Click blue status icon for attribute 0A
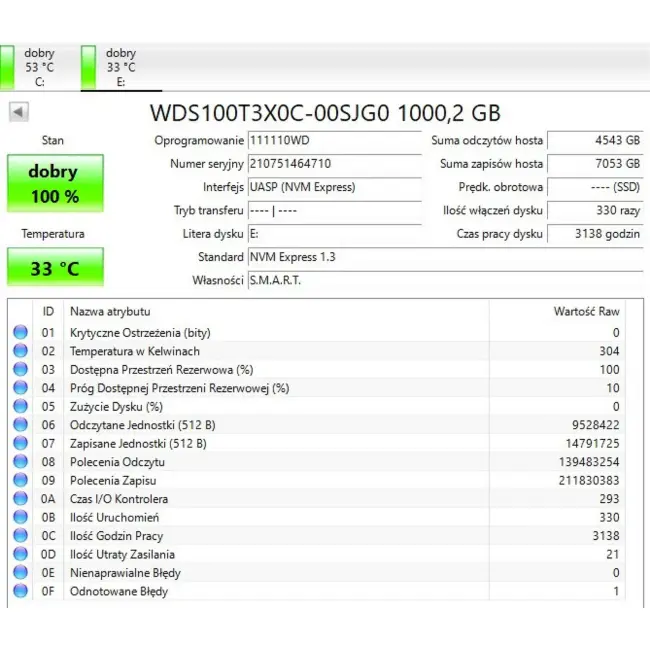 [20, 498]
